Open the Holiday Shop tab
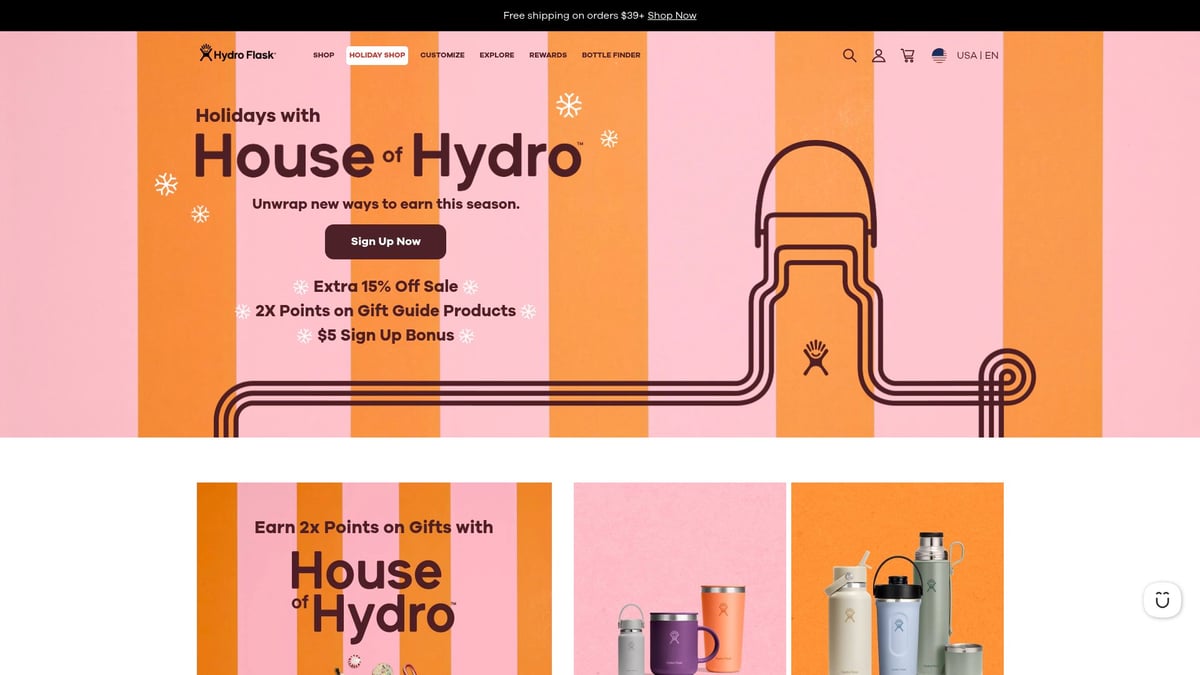1200x675 pixels. coord(377,56)
